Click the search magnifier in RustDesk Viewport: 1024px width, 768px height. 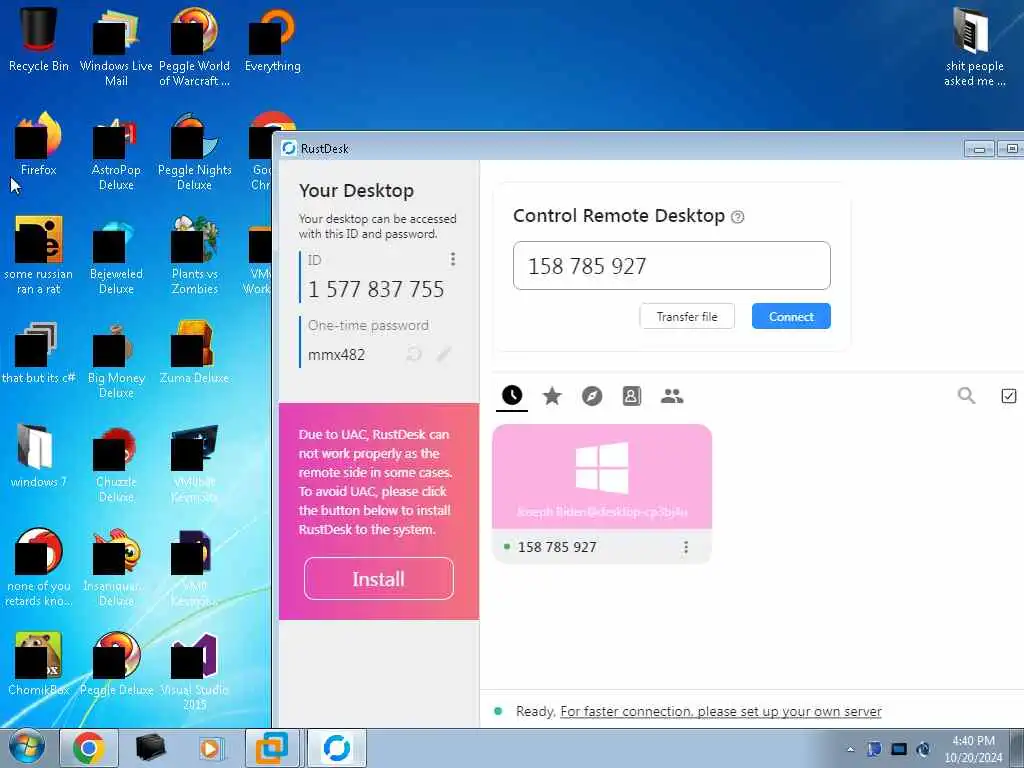tap(966, 395)
